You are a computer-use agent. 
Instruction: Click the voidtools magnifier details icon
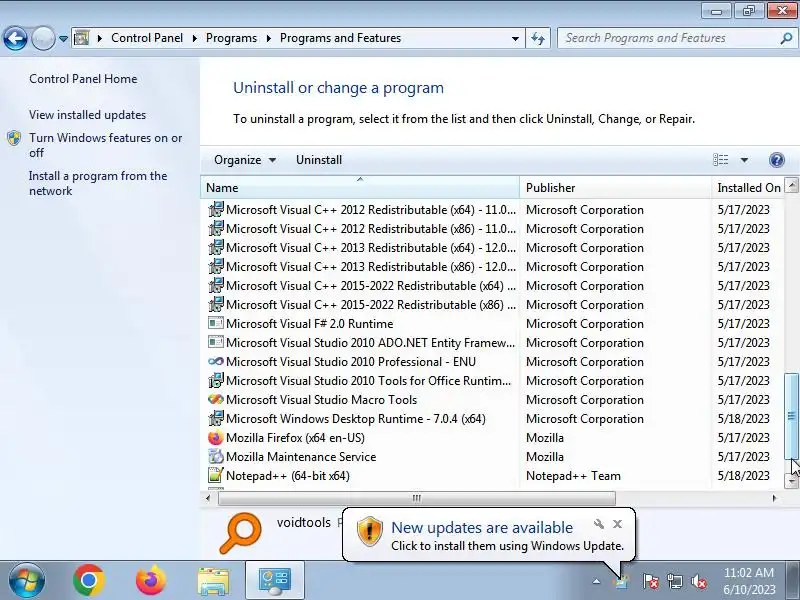coord(240,533)
